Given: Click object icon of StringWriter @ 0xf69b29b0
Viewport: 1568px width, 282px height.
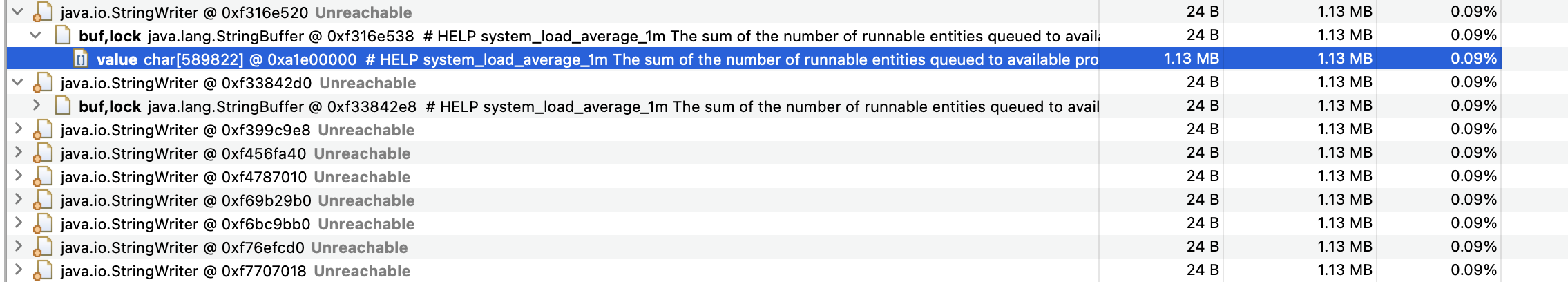Looking at the screenshot, I should pyautogui.click(x=43, y=200).
